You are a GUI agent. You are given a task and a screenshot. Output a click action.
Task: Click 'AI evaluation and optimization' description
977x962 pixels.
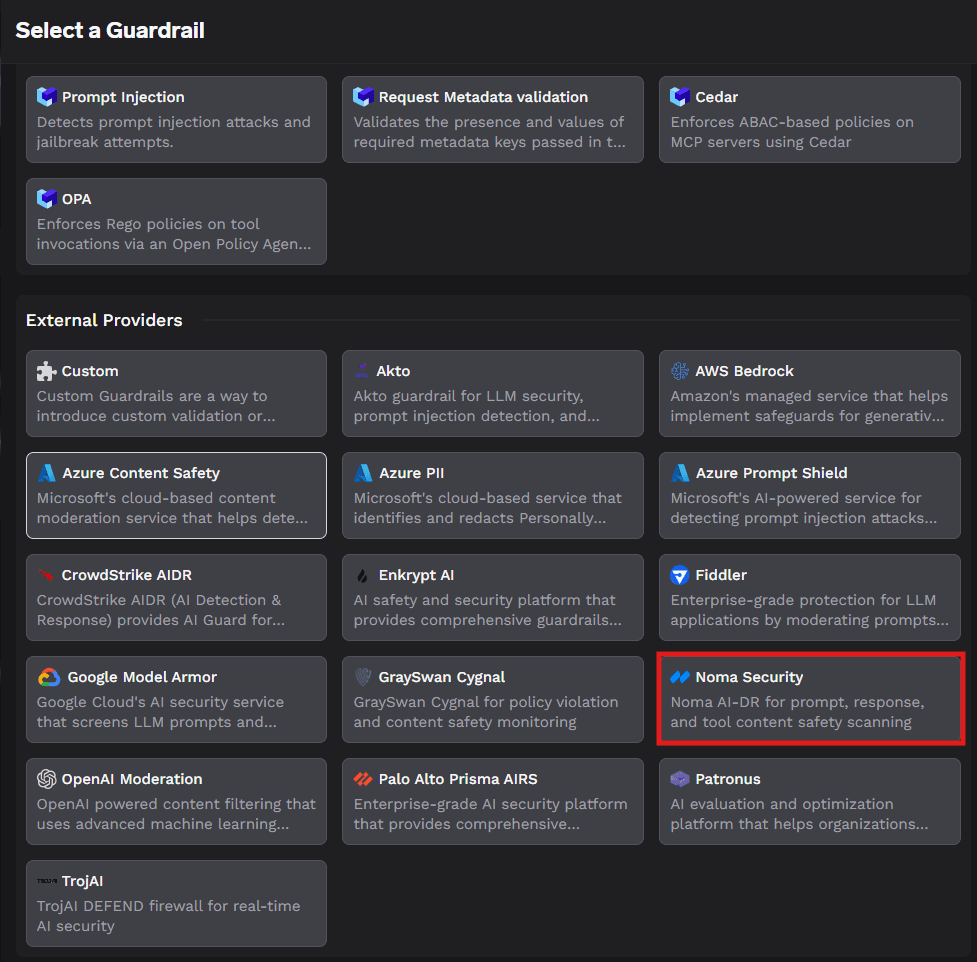[x=799, y=814]
